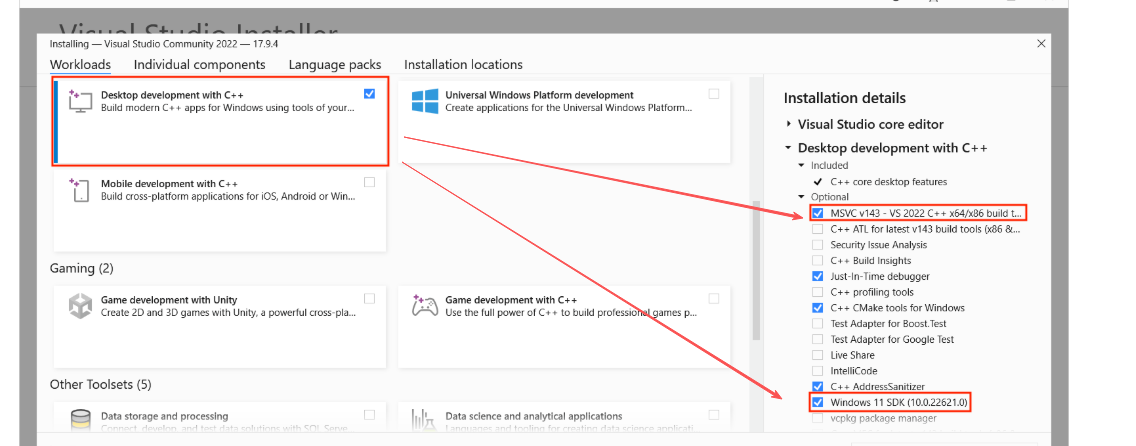Click the Gaming (2) section heading
Screen dimensions: 1136x446
[x=82, y=269]
